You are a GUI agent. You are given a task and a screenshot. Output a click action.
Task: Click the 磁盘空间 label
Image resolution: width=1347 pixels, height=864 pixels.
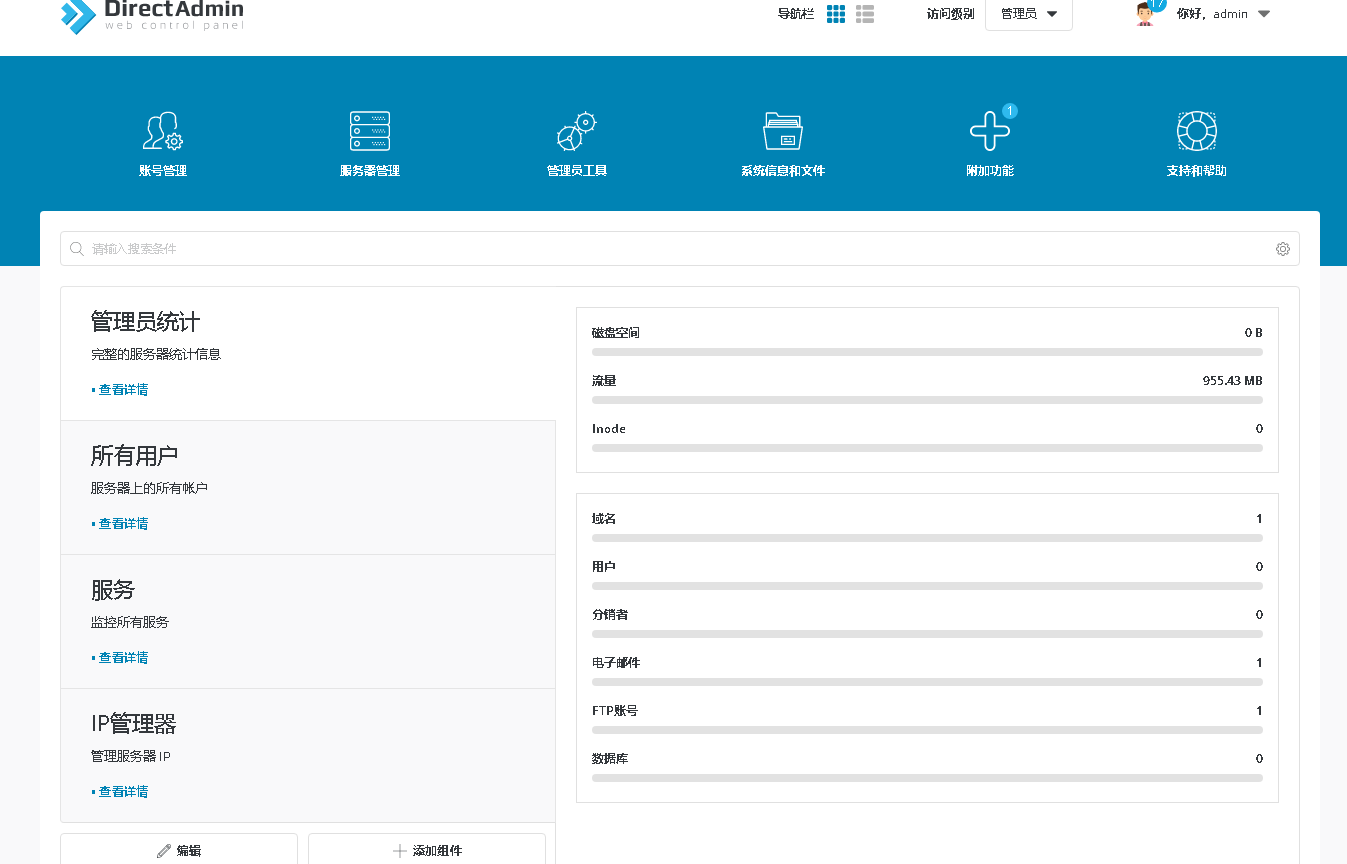click(x=615, y=333)
